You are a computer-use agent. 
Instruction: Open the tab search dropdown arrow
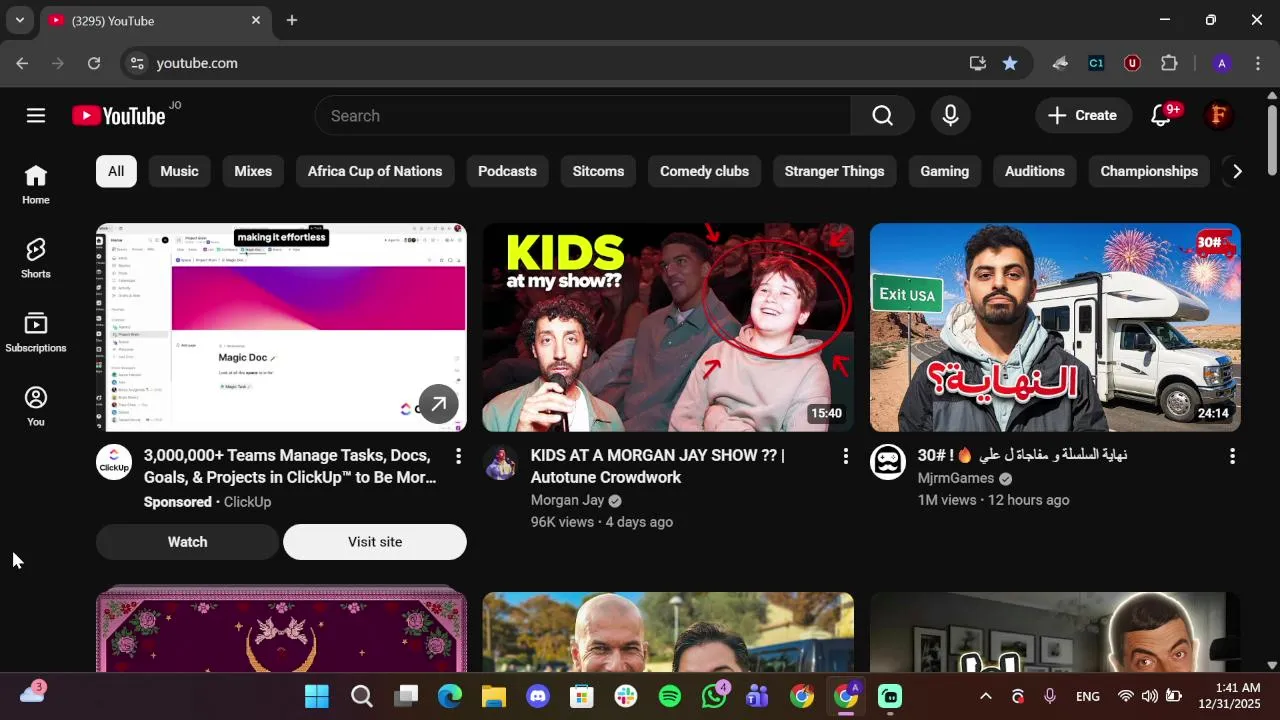[19, 20]
